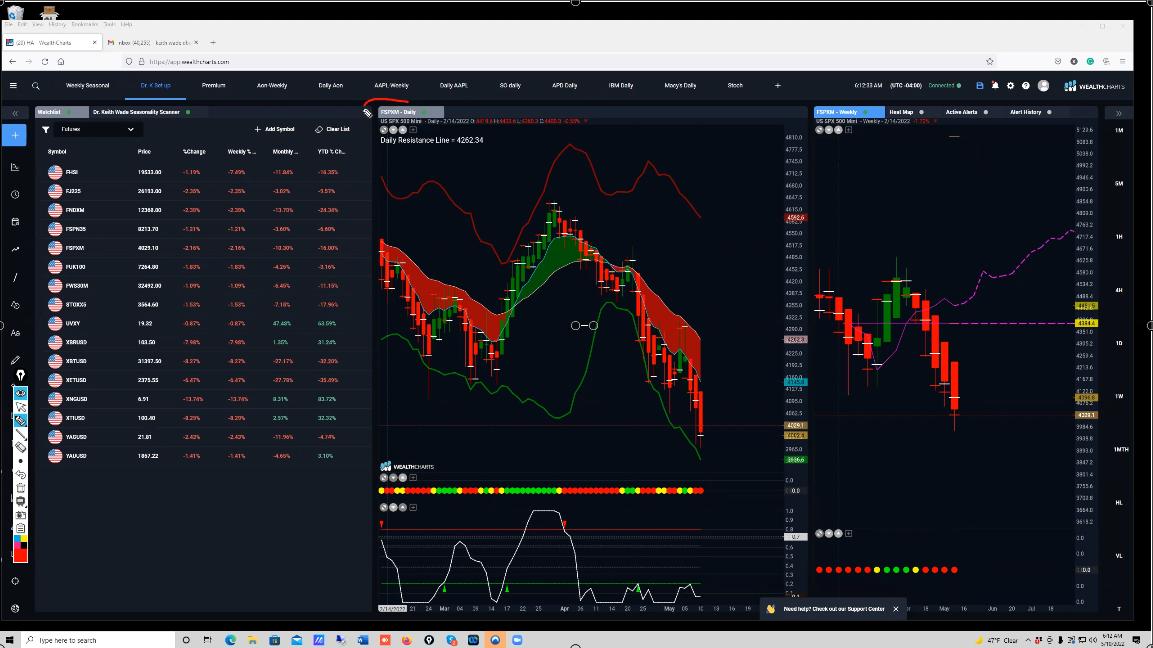Viewport: 1153px width, 648px height.
Task: Open the Heat Map tab
Action: coord(901,113)
